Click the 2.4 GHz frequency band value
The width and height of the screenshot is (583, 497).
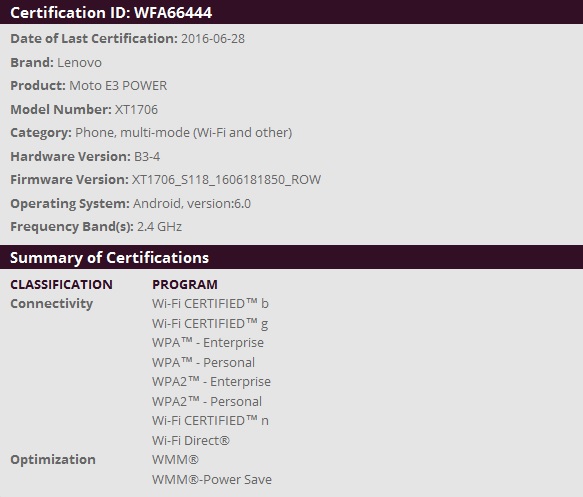pos(160,227)
